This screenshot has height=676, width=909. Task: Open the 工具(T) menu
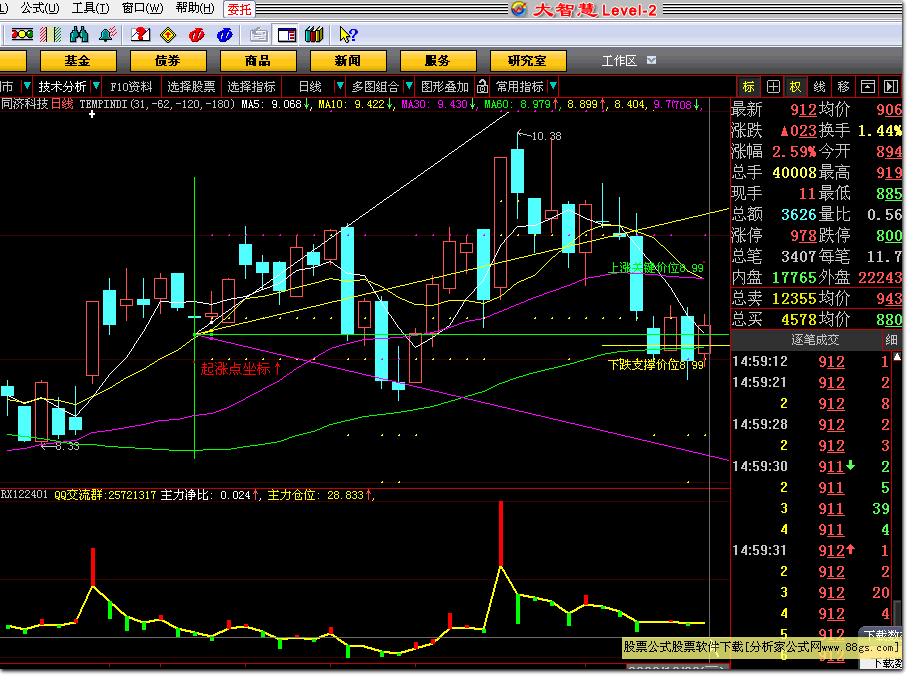pos(90,8)
